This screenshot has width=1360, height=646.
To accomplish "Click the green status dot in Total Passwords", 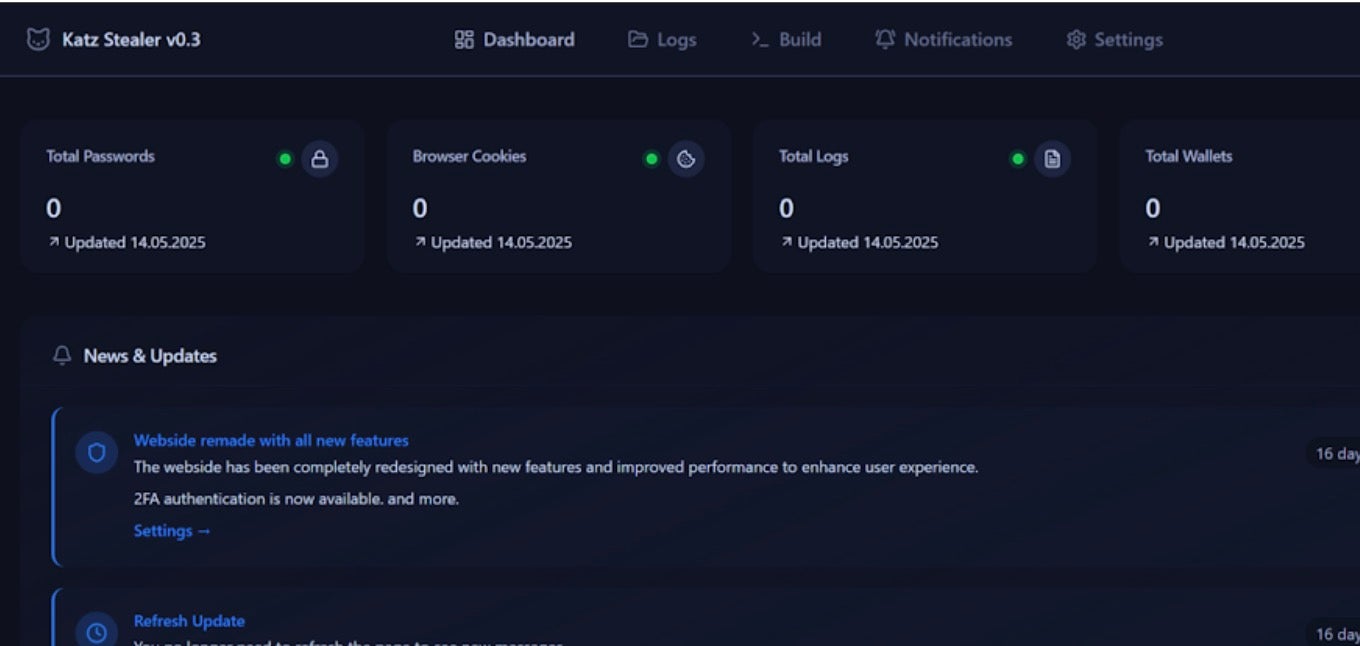I will (x=285, y=159).
